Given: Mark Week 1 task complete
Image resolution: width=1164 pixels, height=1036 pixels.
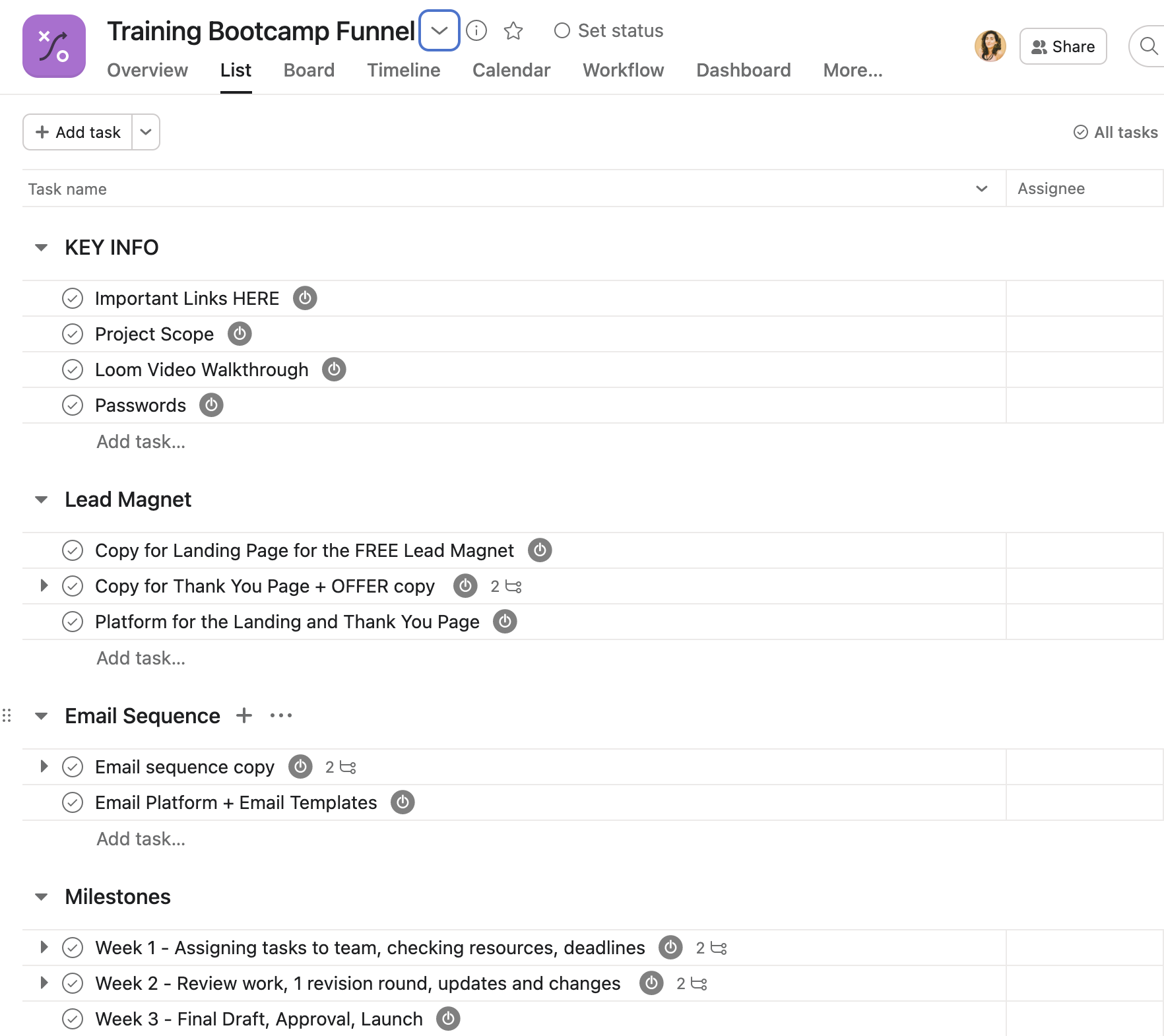Looking at the screenshot, I should pos(73,948).
